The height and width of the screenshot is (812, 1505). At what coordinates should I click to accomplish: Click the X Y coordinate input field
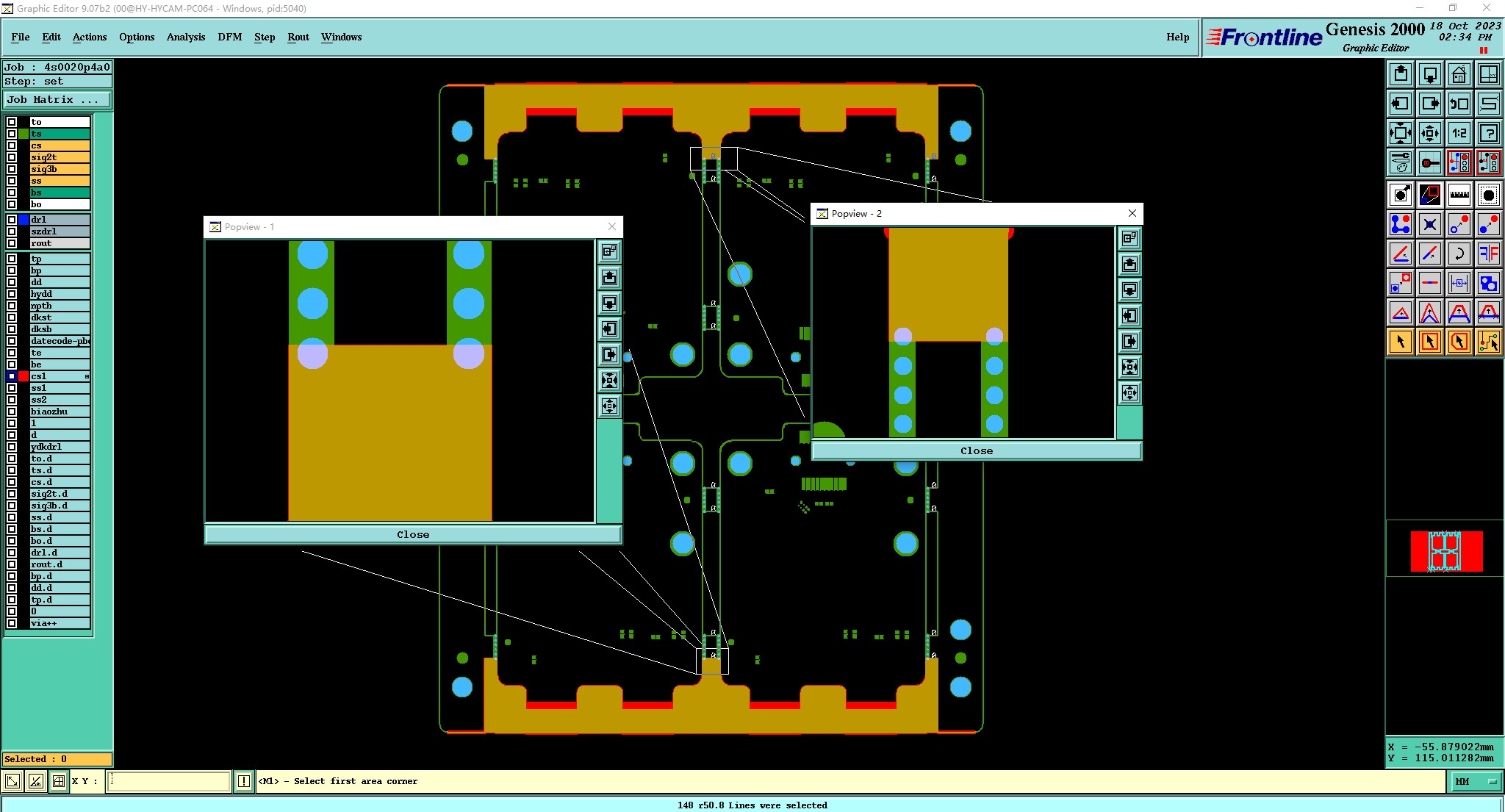pos(169,781)
